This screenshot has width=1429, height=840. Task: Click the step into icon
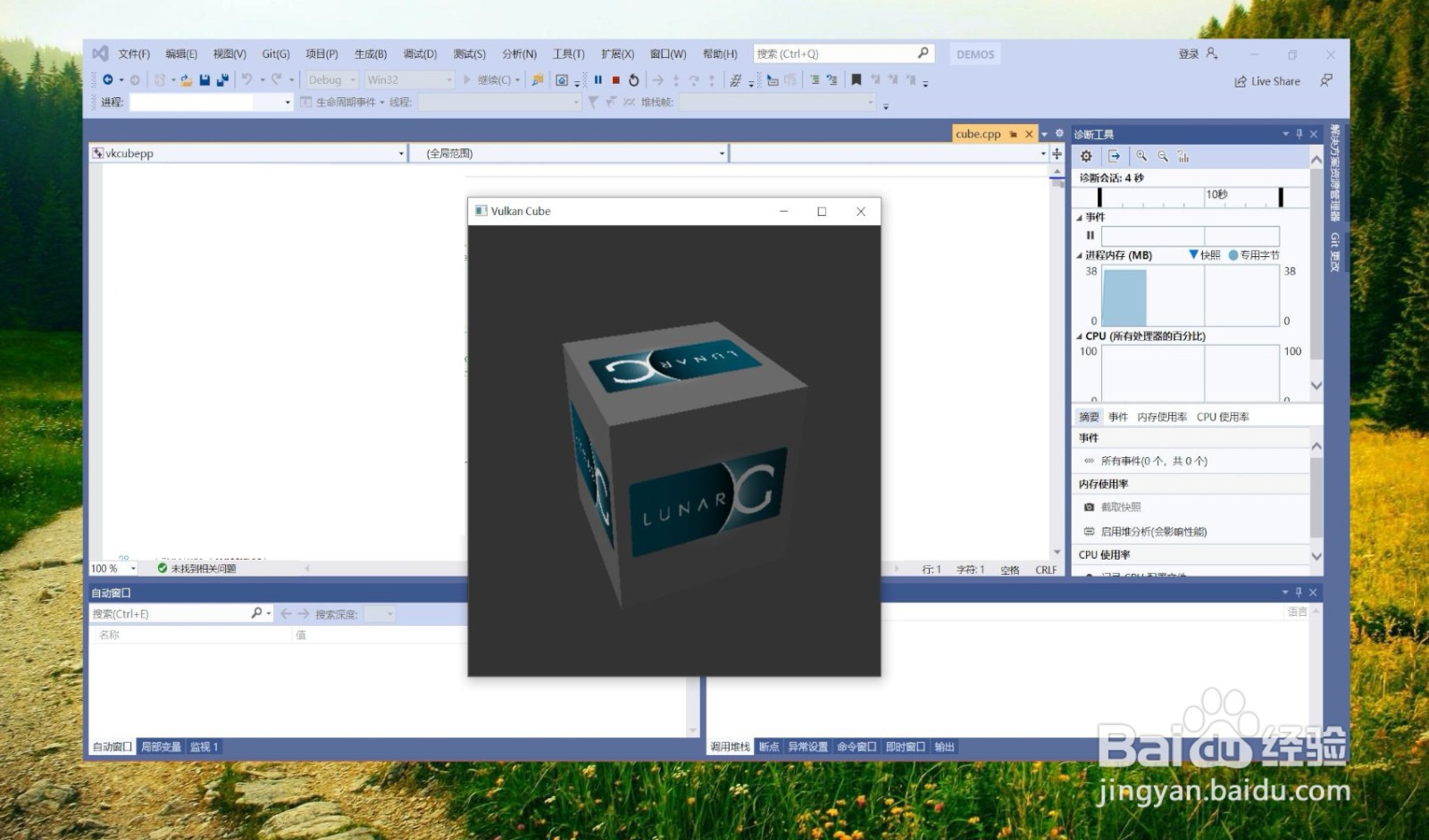676,80
